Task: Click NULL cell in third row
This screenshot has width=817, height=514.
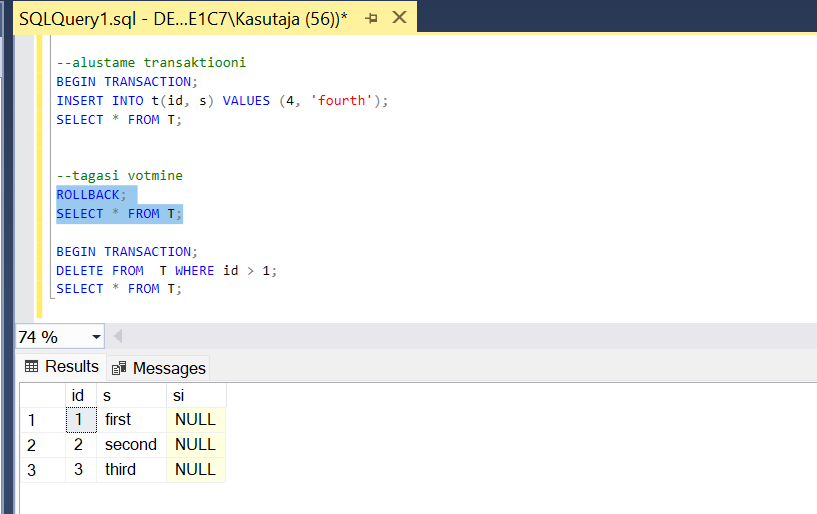Action: click(x=196, y=470)
